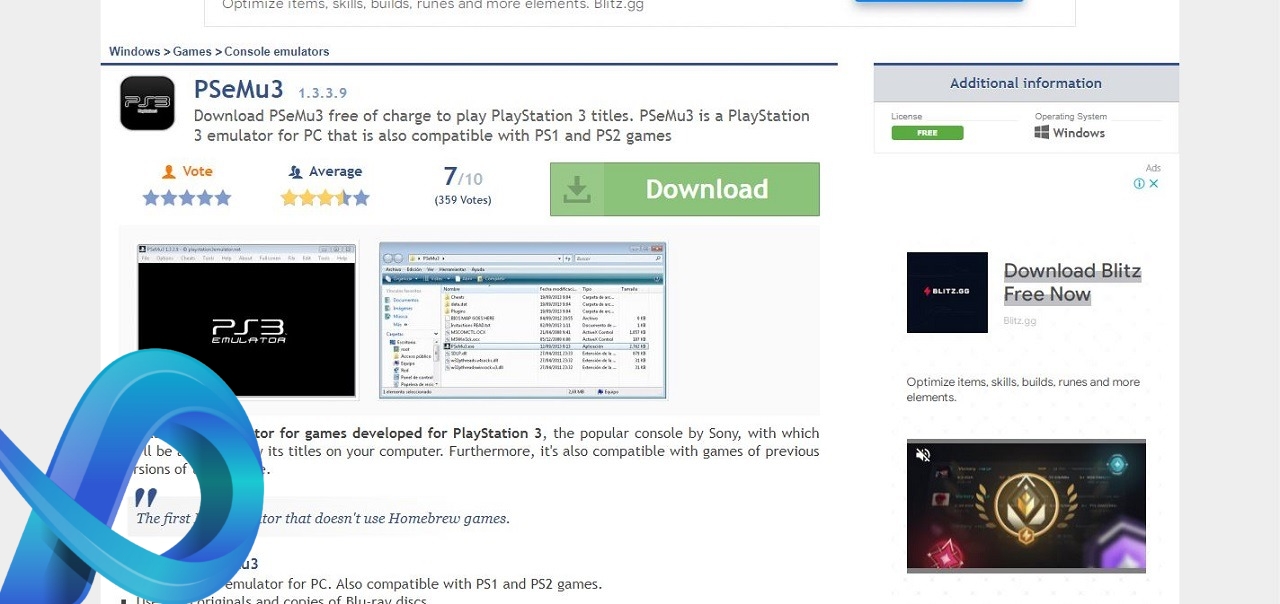The height and width of the screenshot is (604, 1280).
Task: Click the download arrow icon in the Download button
Action: tap(577, 189)
